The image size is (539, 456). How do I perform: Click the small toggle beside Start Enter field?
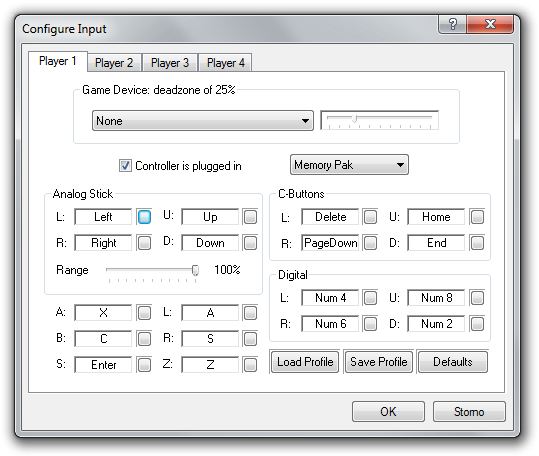tap(144, 365)
